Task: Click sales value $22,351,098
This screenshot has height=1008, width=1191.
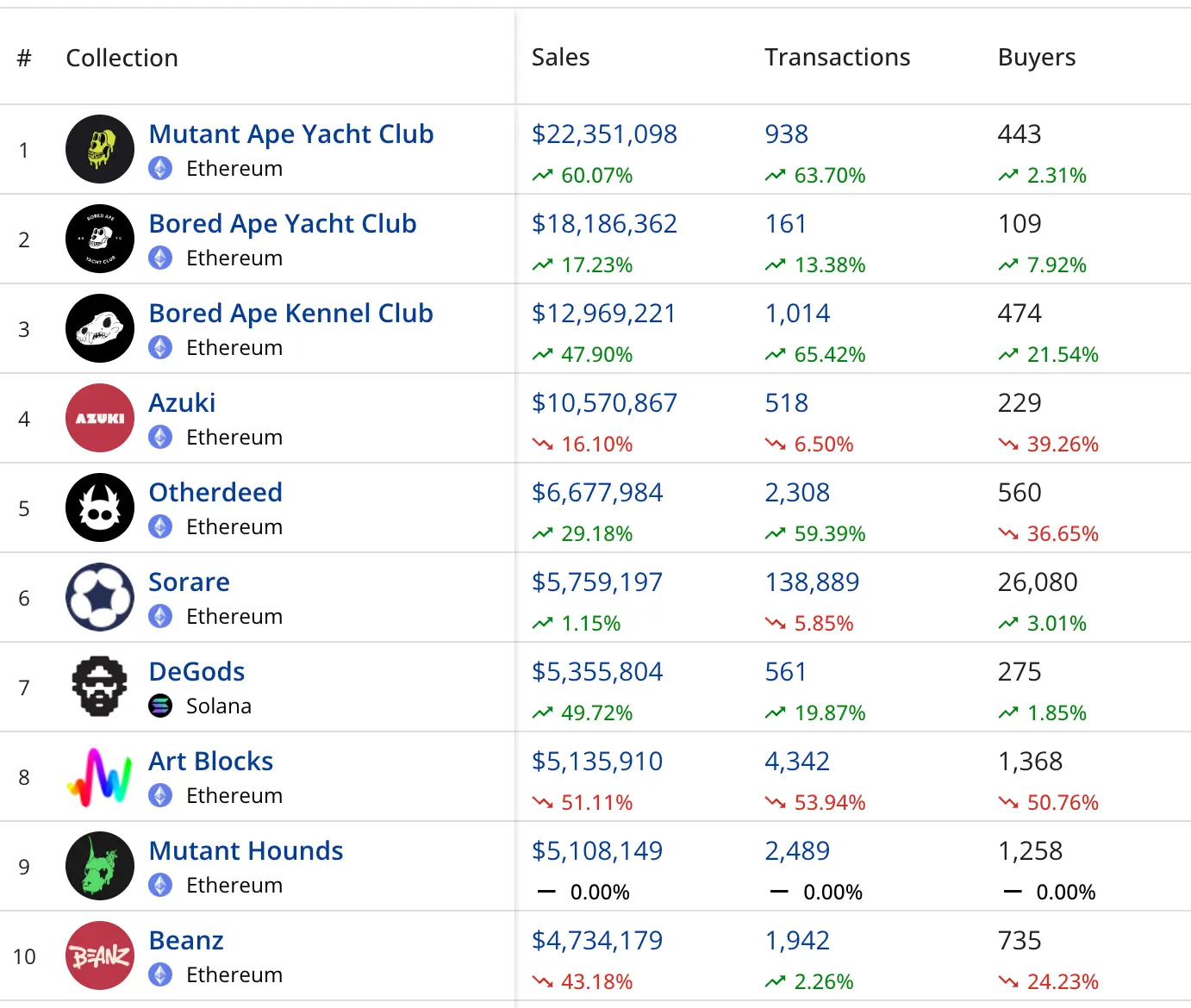Action: (604, 134)
